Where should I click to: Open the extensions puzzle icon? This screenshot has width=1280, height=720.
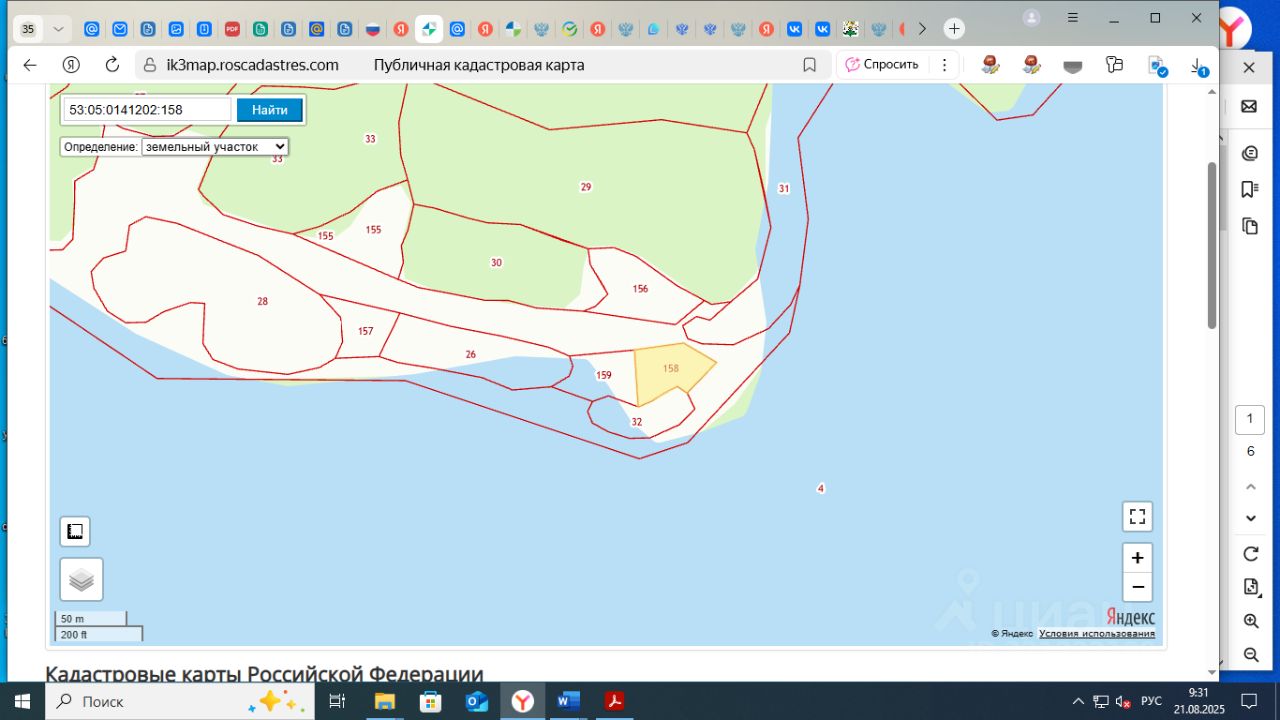point(1114,65)
